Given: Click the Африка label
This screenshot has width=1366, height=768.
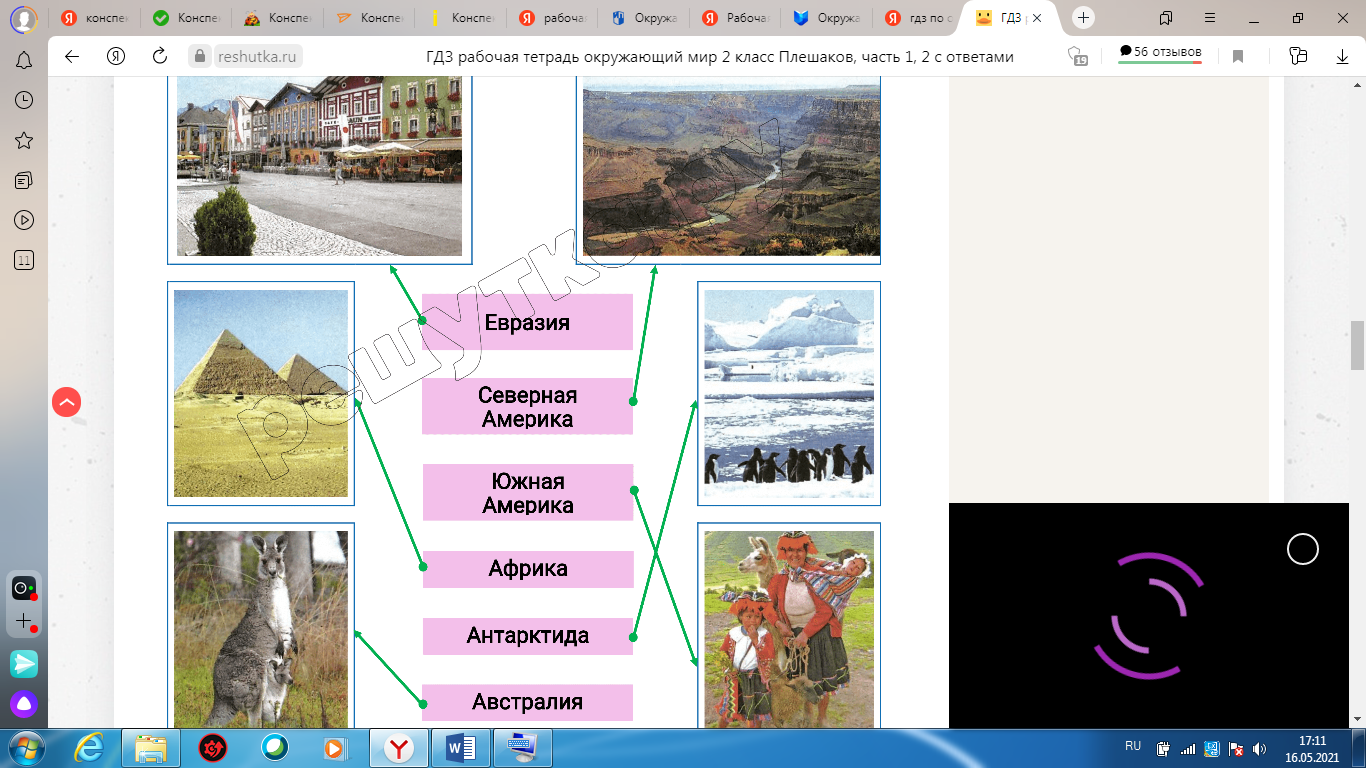Looking at the screenshot, I should (x=527, y=569).
